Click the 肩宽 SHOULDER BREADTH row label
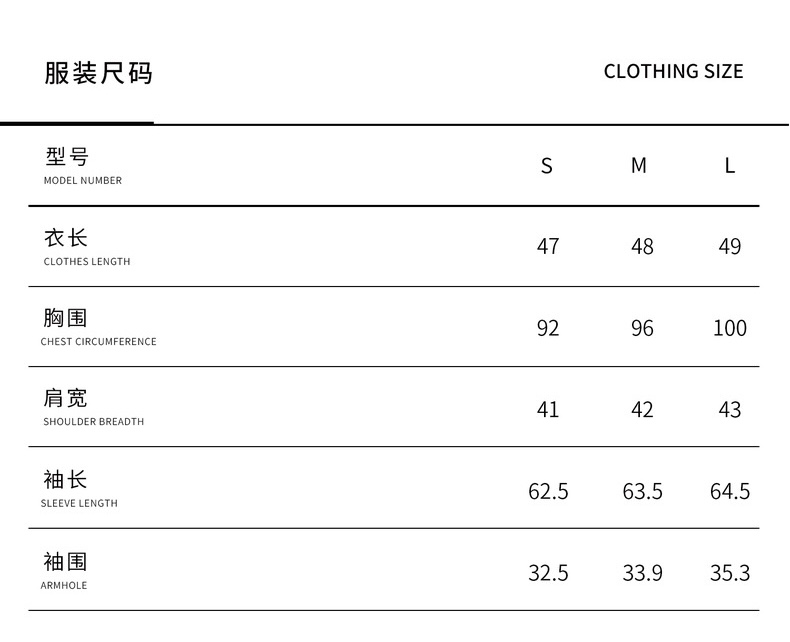The width and height of the screenshot is (790, 642). 93,407
